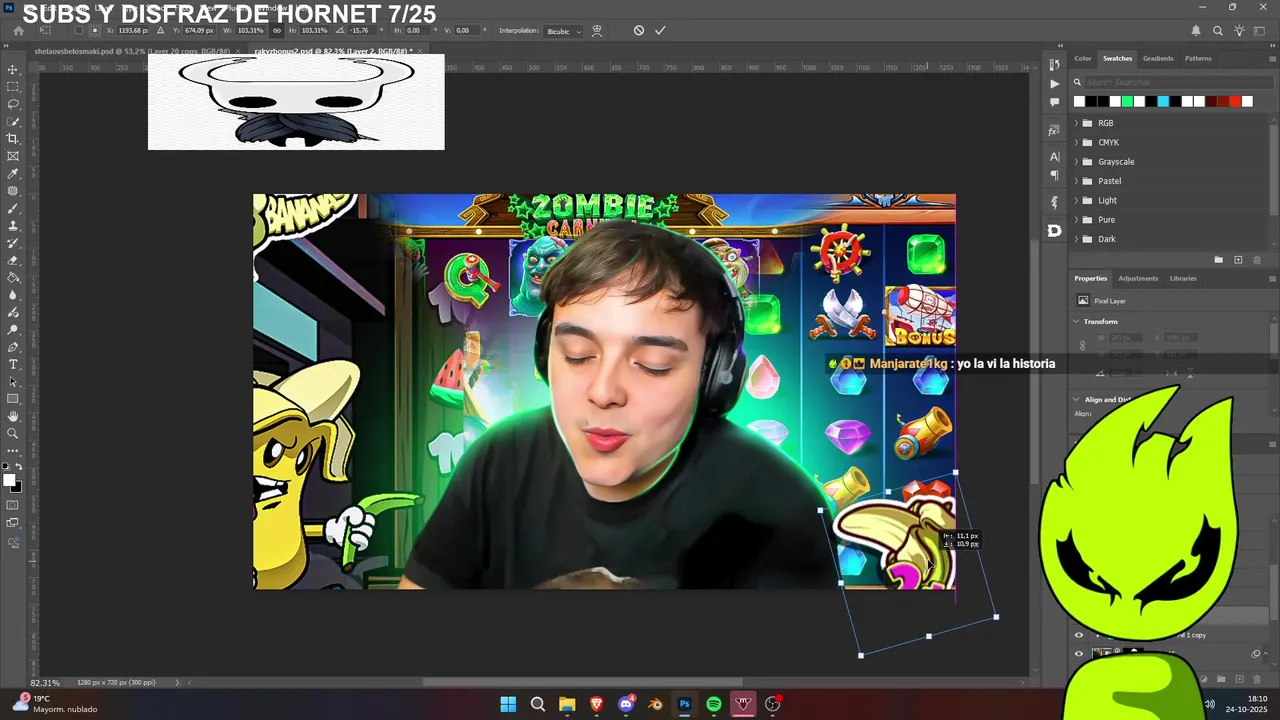Screen dimensions: 1280x720
Task: Select the Clone Stamp tool
Action: coord(13,226)
